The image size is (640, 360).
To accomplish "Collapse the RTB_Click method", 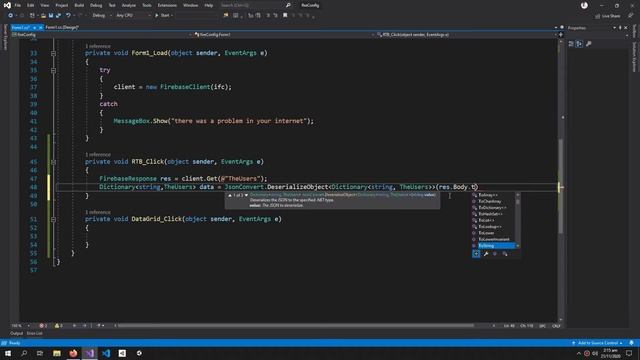I will 53,162.
